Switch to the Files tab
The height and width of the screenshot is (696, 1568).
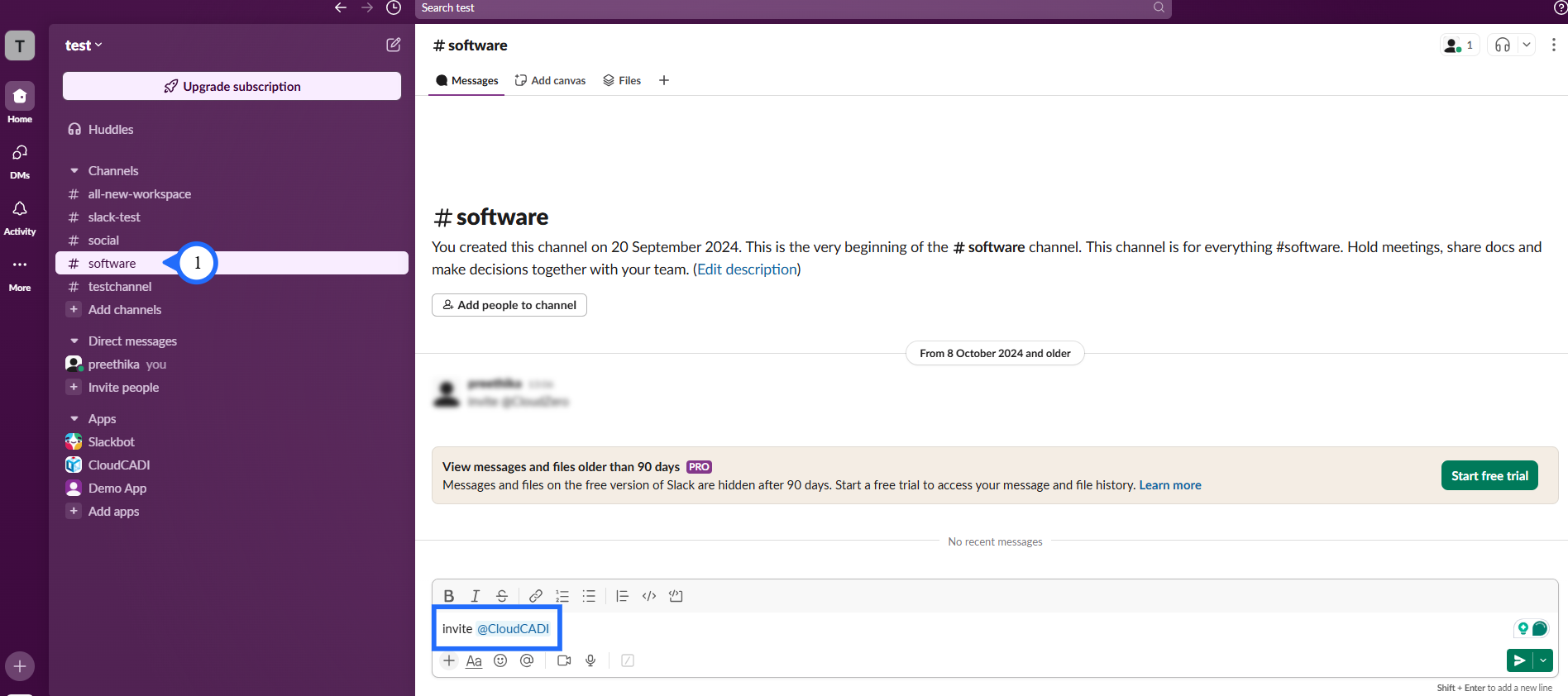[622, 80]
